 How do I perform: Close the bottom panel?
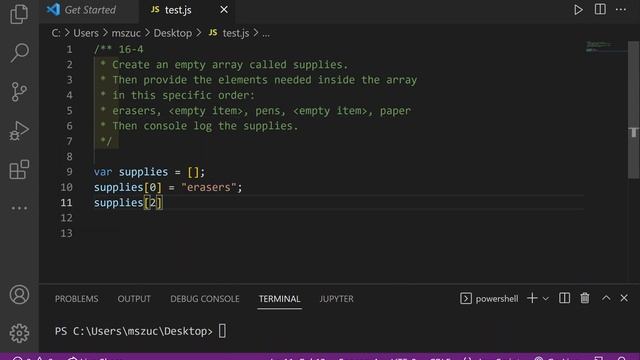[x=624, y=298]
